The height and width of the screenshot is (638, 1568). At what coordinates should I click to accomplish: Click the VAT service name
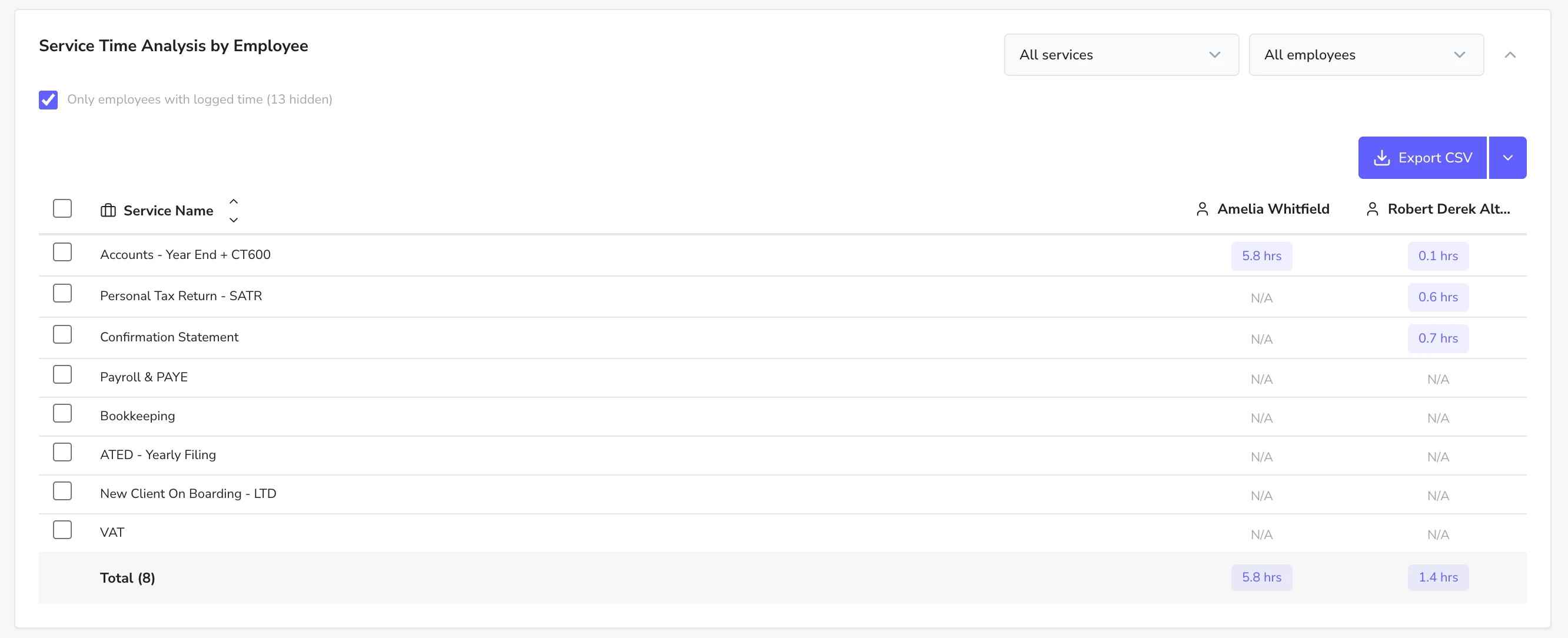(x=112, y=533)
